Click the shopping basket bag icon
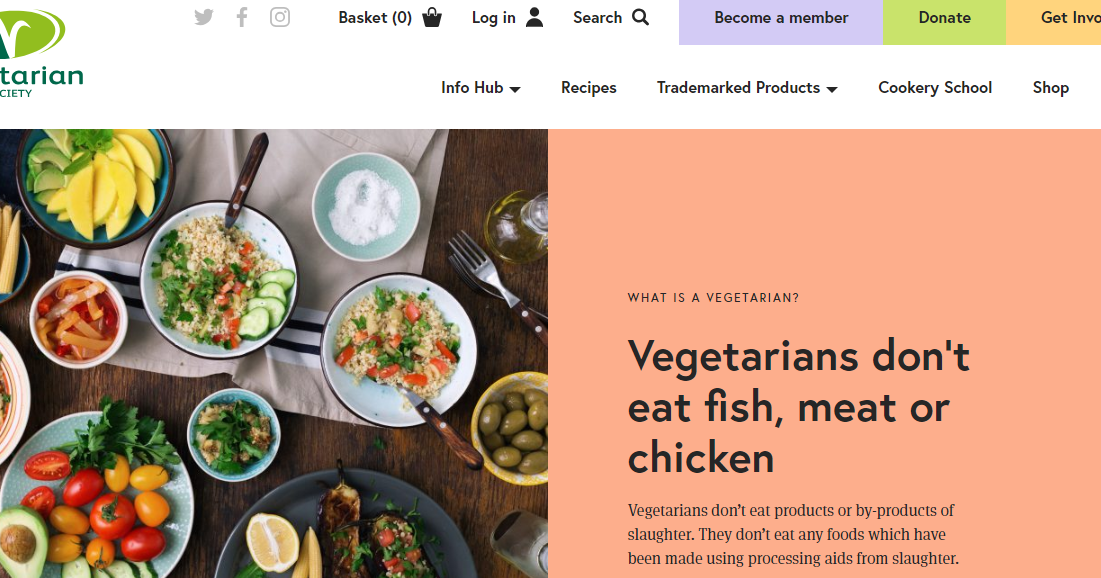Screen dimensions: 1101x578 click(431, 17)
